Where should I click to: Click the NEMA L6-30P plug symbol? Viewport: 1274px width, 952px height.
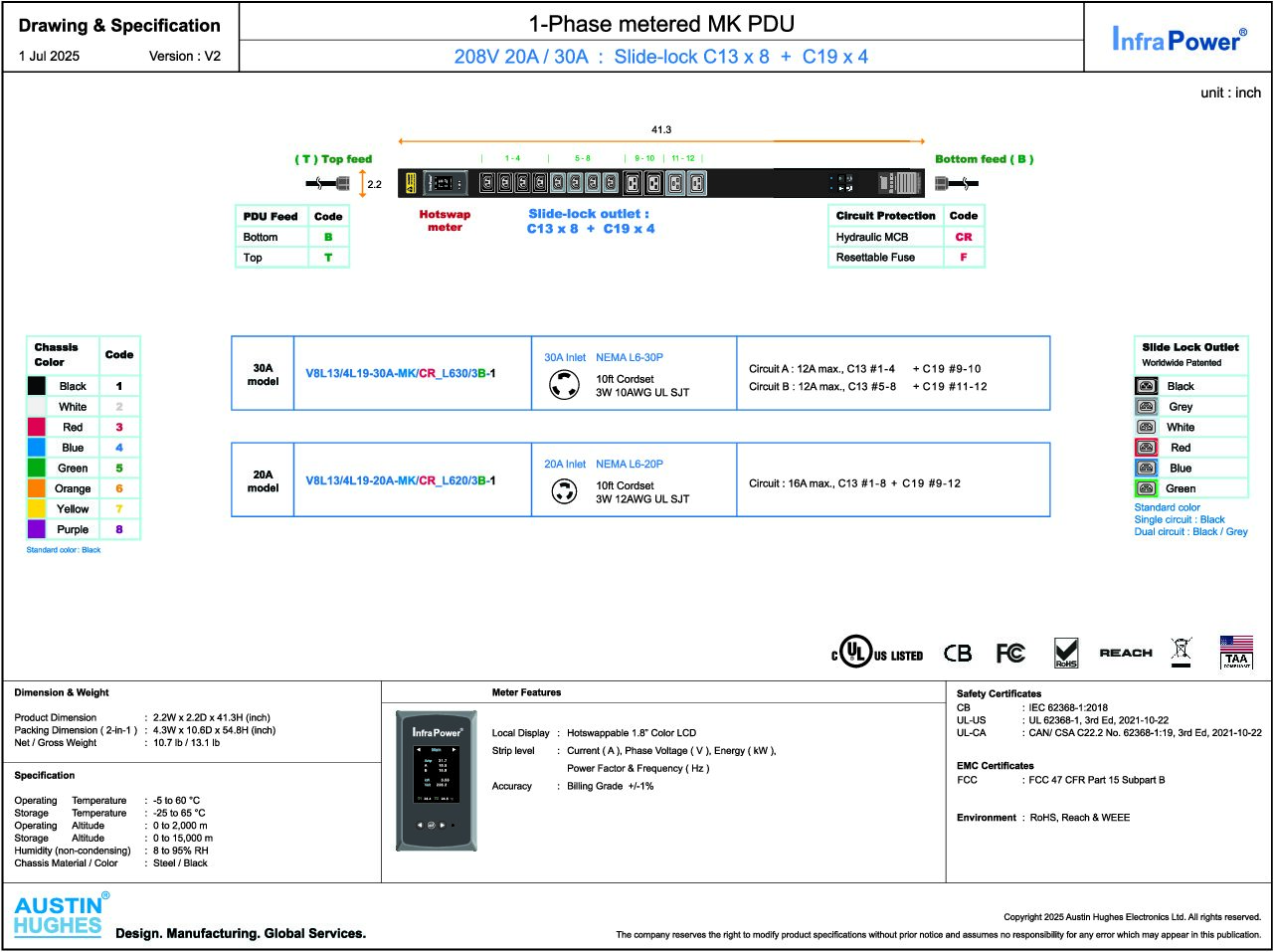pos(565,384)
